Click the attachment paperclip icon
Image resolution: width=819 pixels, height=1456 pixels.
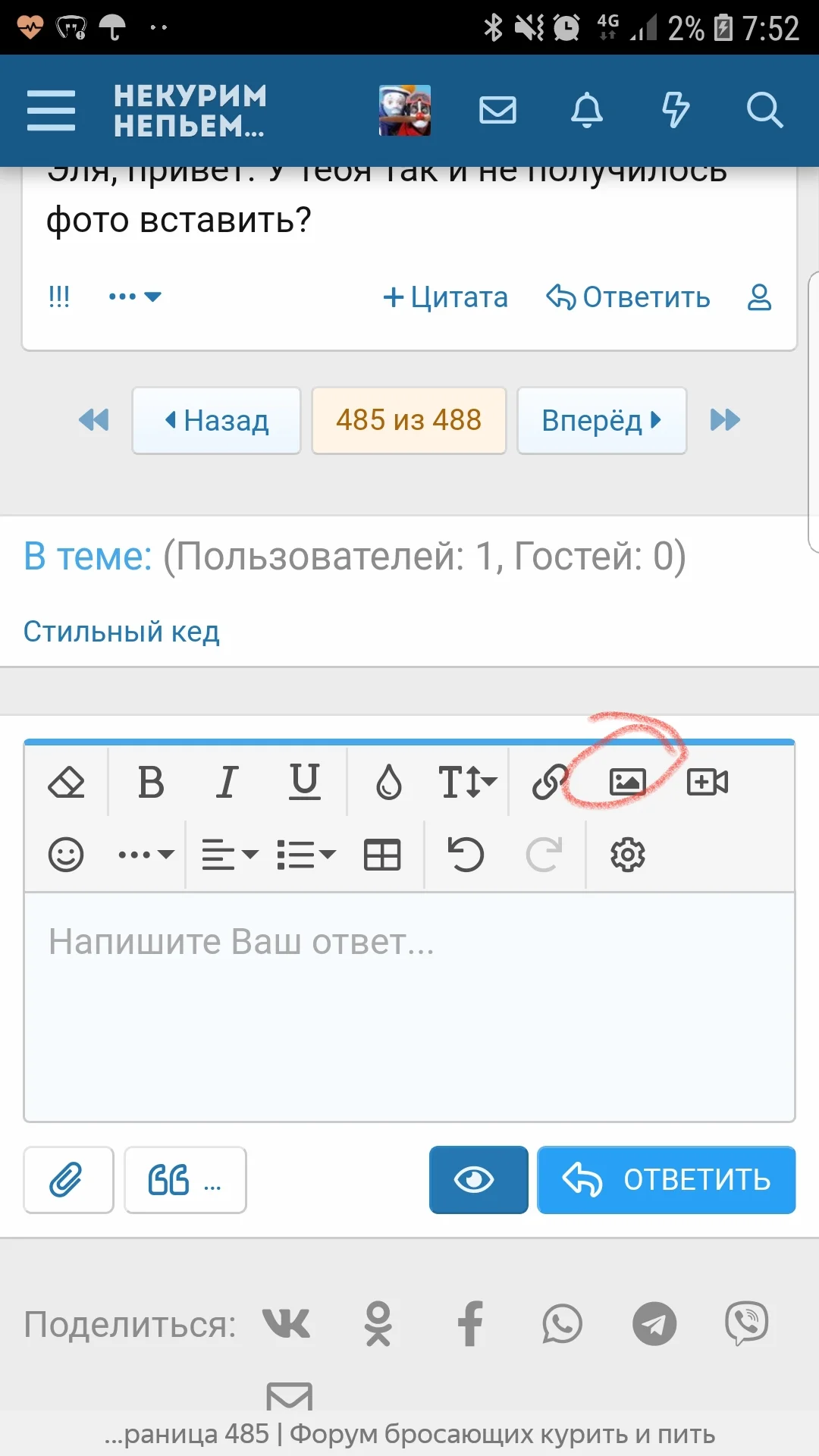pyautogui.click(x=67, y=1180)
